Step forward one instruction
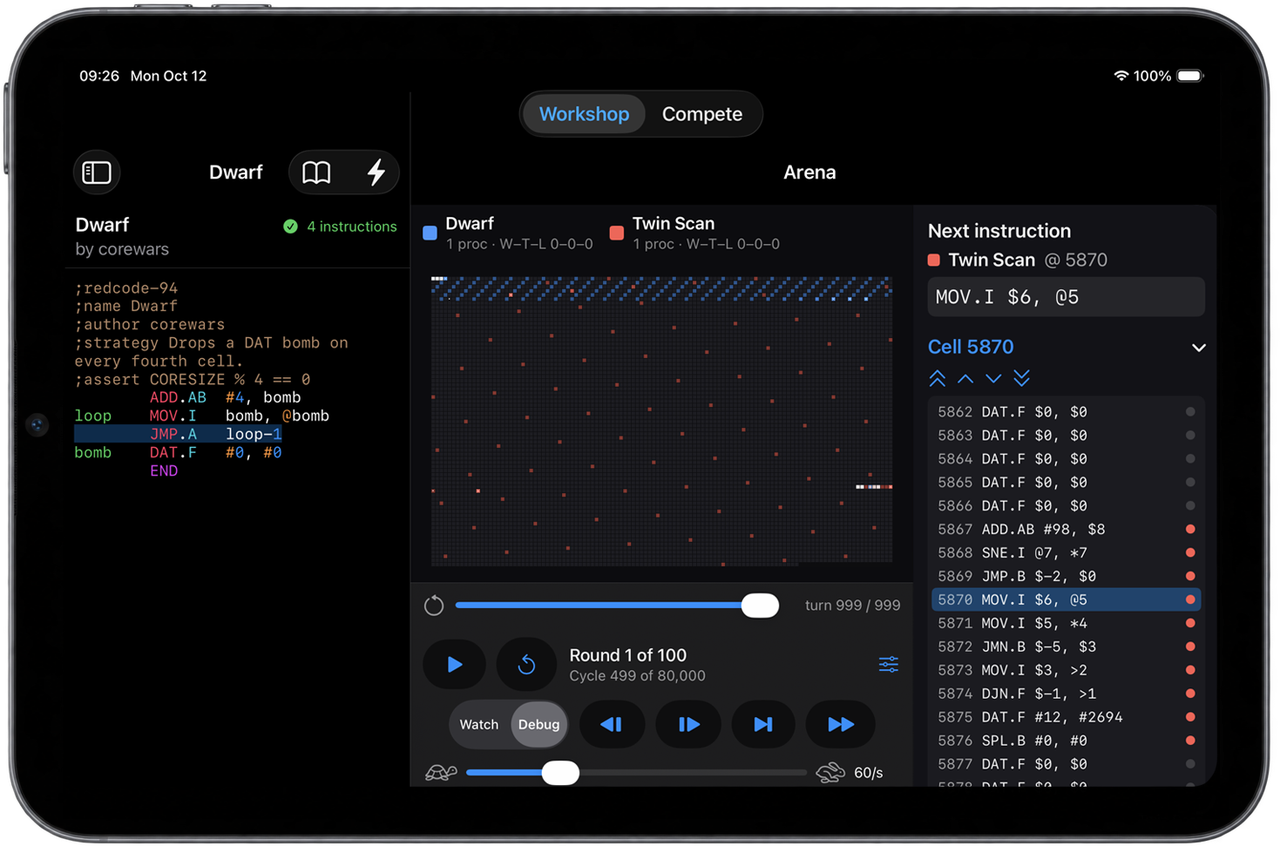Image resolution: width=1280 pixels, height=846 pixels. pos(688,725)
